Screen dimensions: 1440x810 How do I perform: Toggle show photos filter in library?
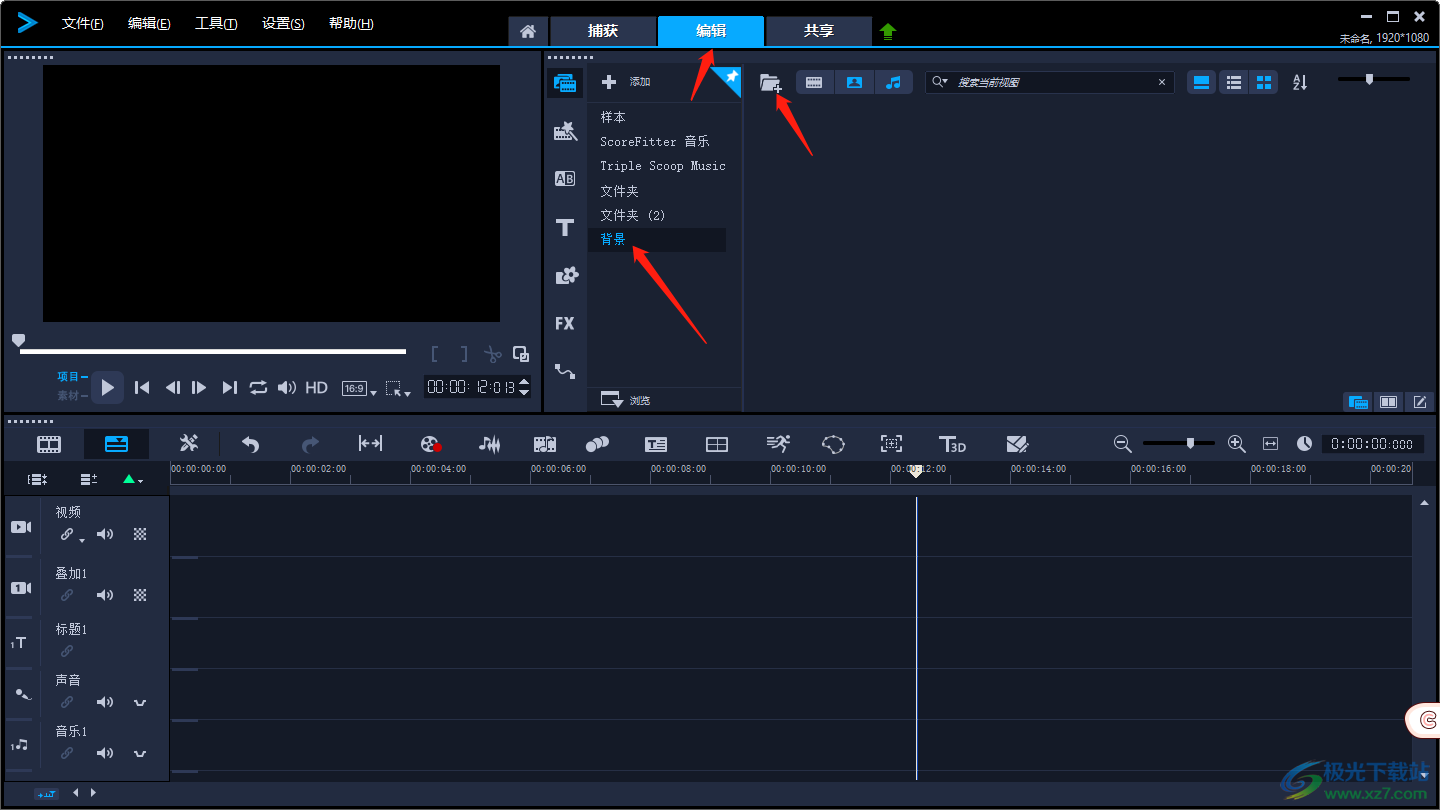[x=854, y=83]
